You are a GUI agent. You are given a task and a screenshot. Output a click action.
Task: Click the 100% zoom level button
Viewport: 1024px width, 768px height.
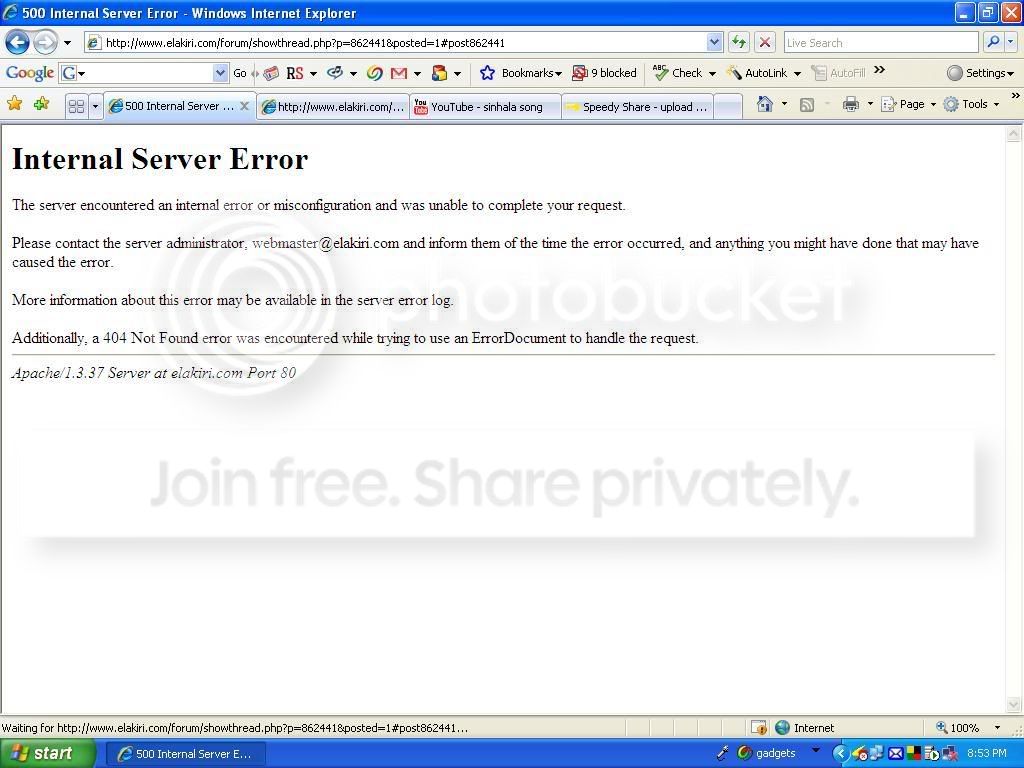[957, 728]
